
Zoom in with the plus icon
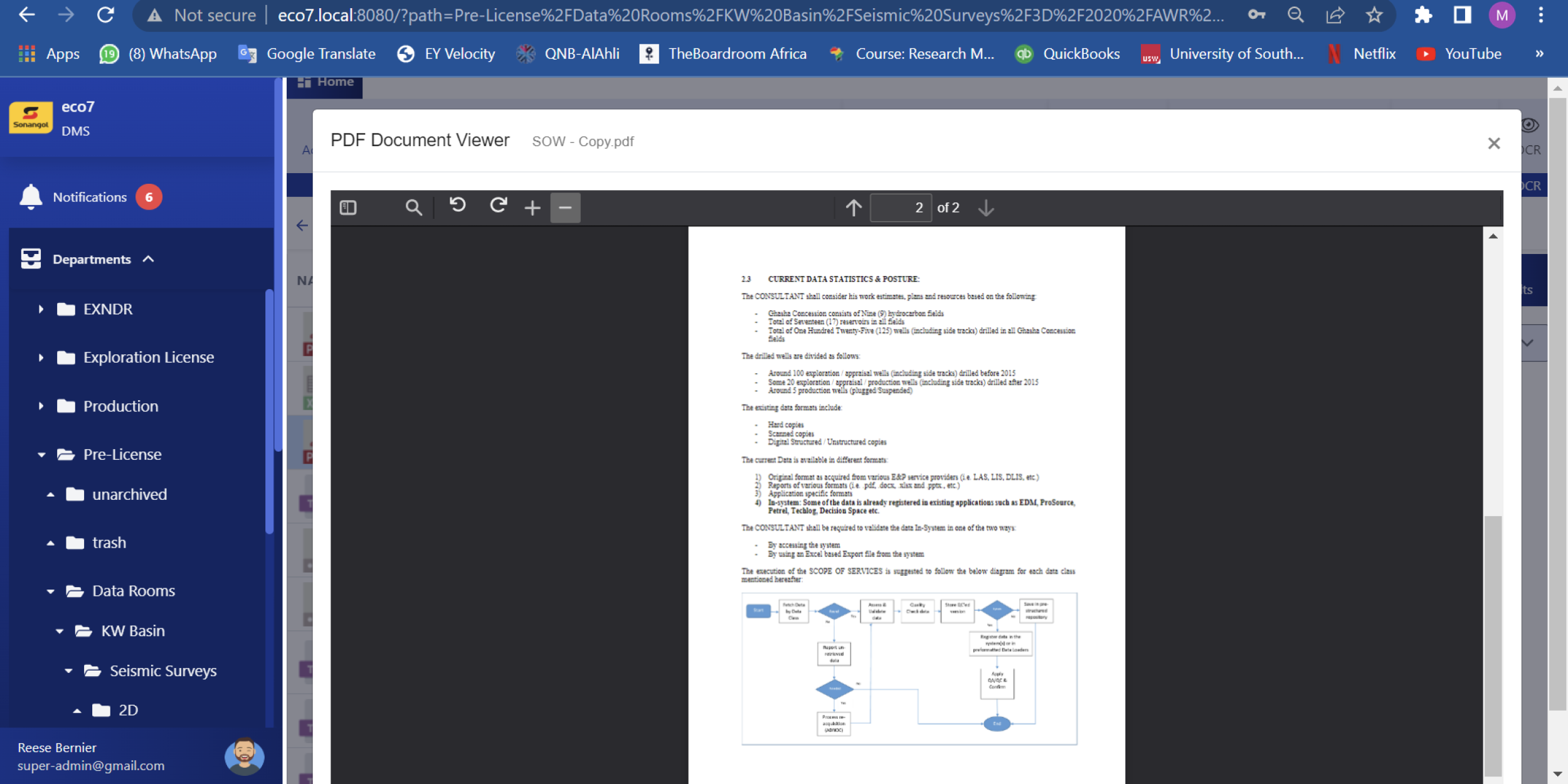pos(532,208)
